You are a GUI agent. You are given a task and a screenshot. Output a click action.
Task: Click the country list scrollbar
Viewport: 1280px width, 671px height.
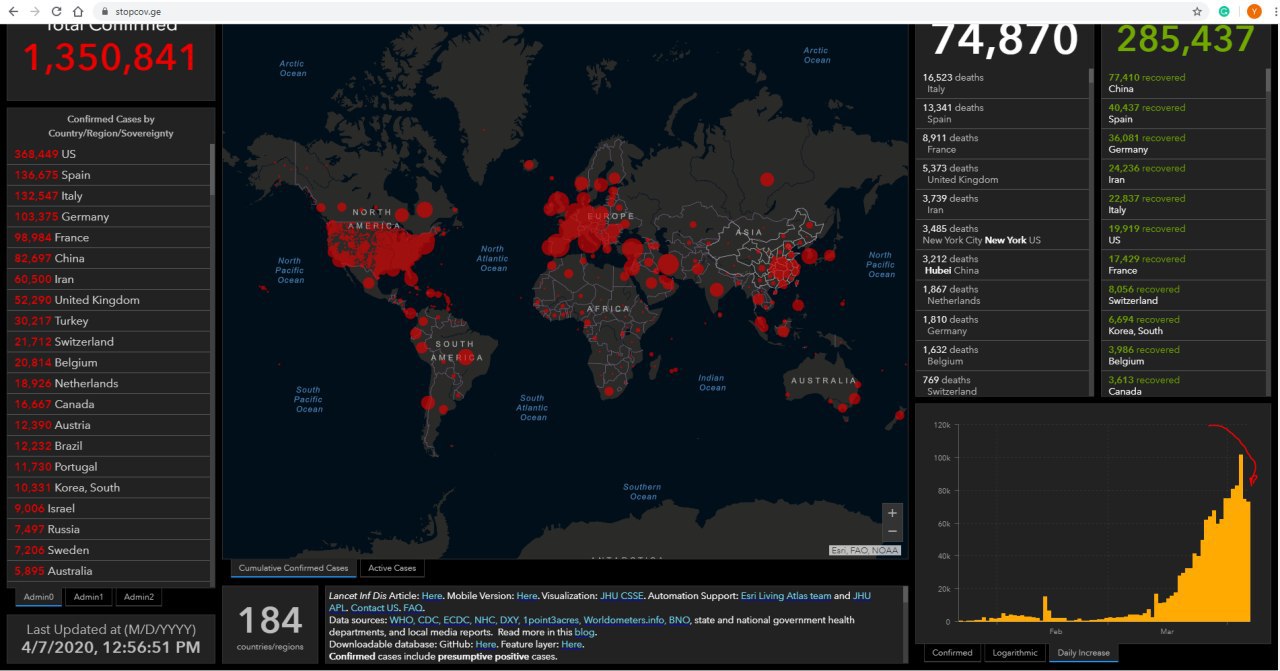click(x=212, y=168)
